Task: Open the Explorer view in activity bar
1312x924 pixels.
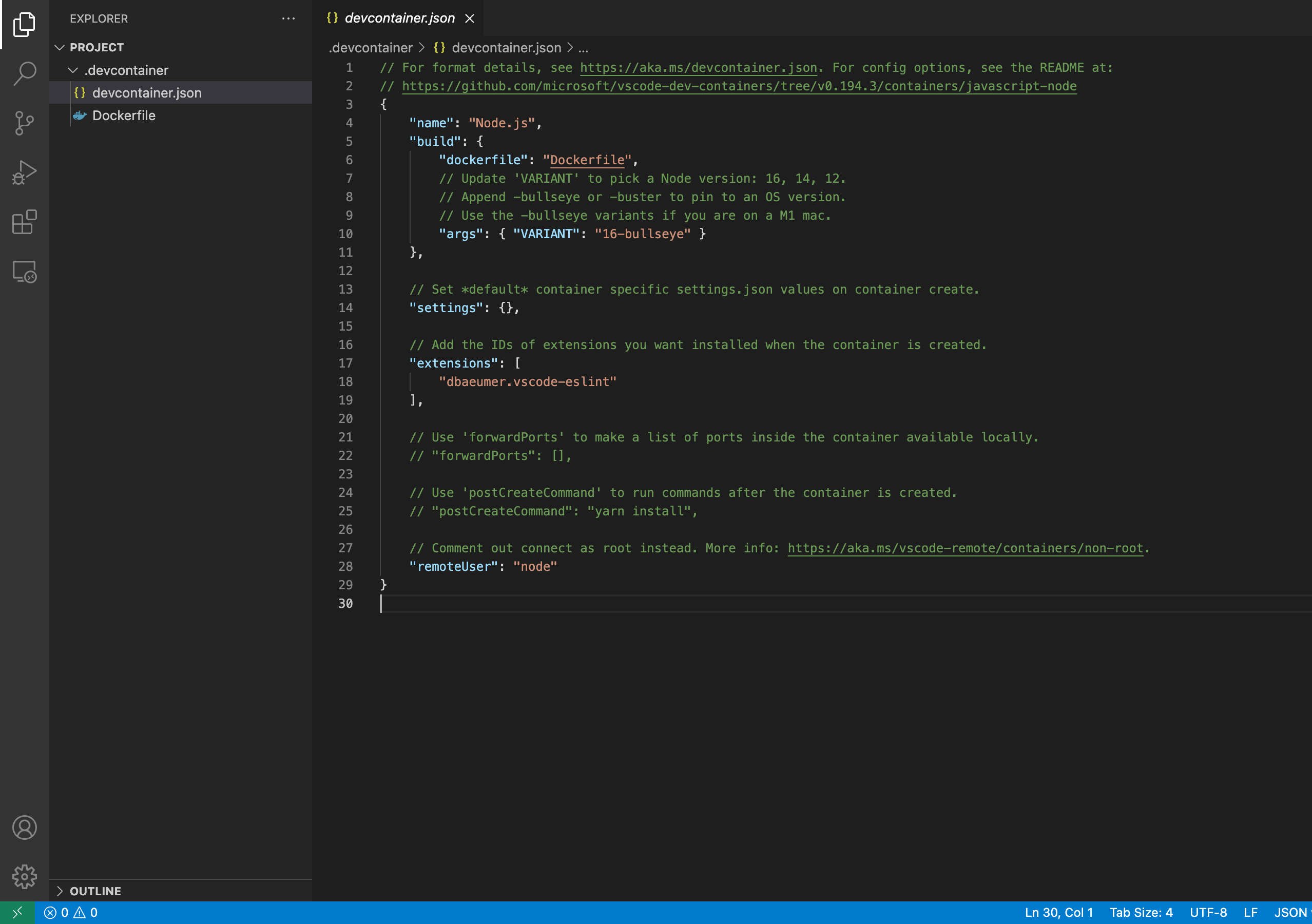Action: (x=24, y=24)
